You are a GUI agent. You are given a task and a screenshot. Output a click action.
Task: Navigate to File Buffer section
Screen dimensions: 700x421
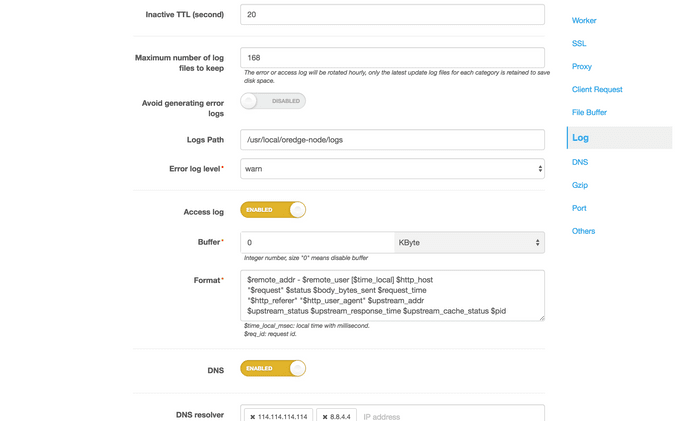(x=589, y=113)
